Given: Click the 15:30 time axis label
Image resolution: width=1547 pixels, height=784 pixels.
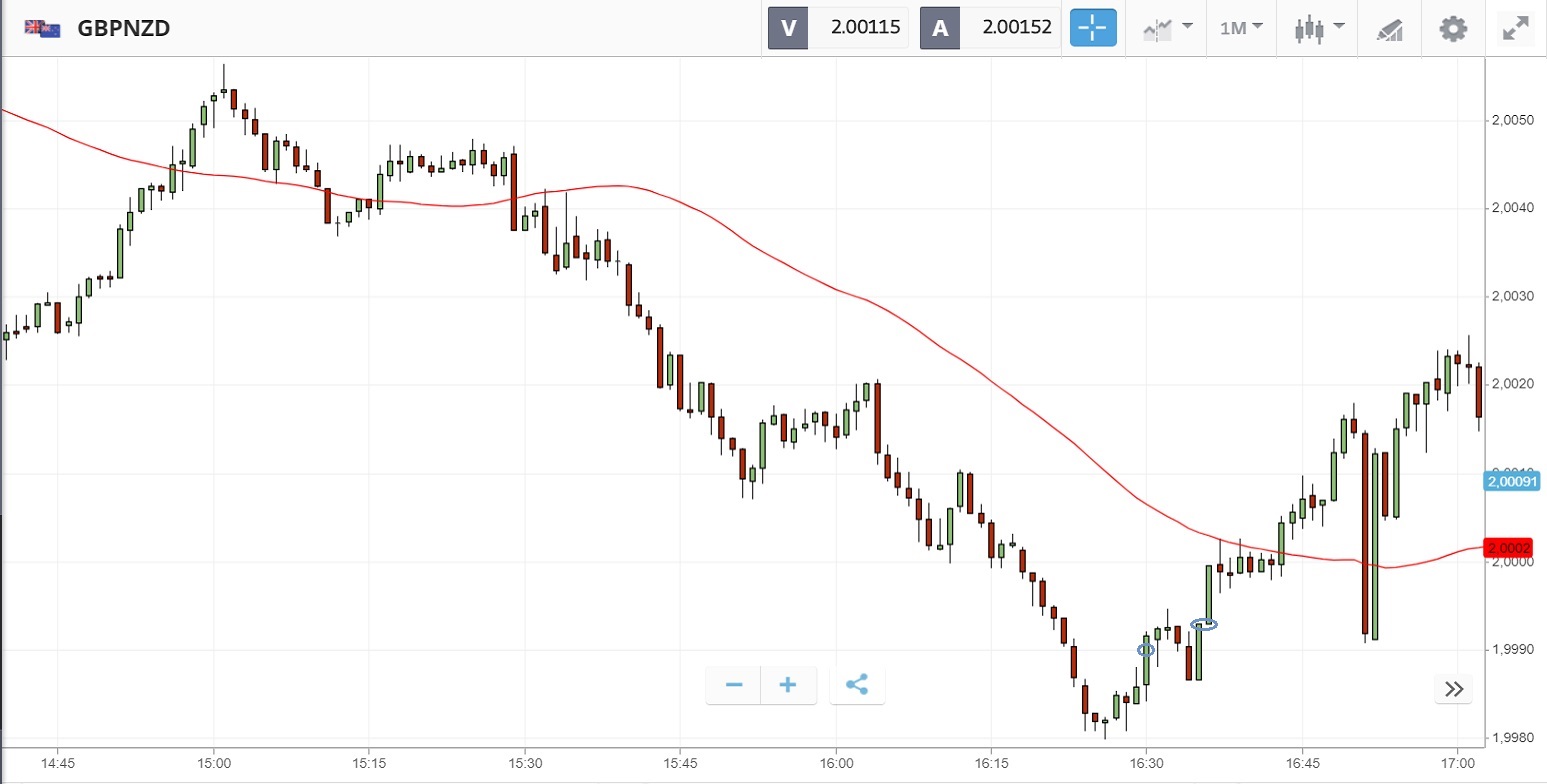Looking at the screenshot, I should coord(524,761).
